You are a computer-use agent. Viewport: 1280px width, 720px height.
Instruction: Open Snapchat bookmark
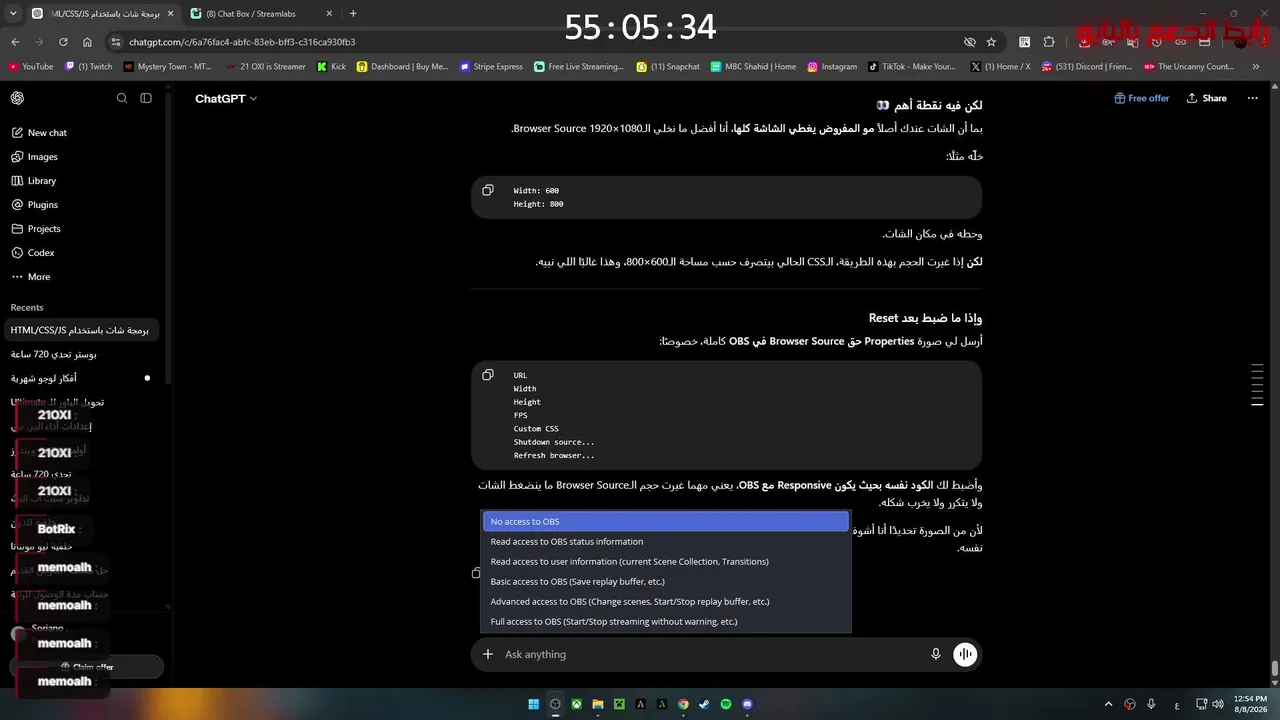pyautogui.click(x=668, y=67)
